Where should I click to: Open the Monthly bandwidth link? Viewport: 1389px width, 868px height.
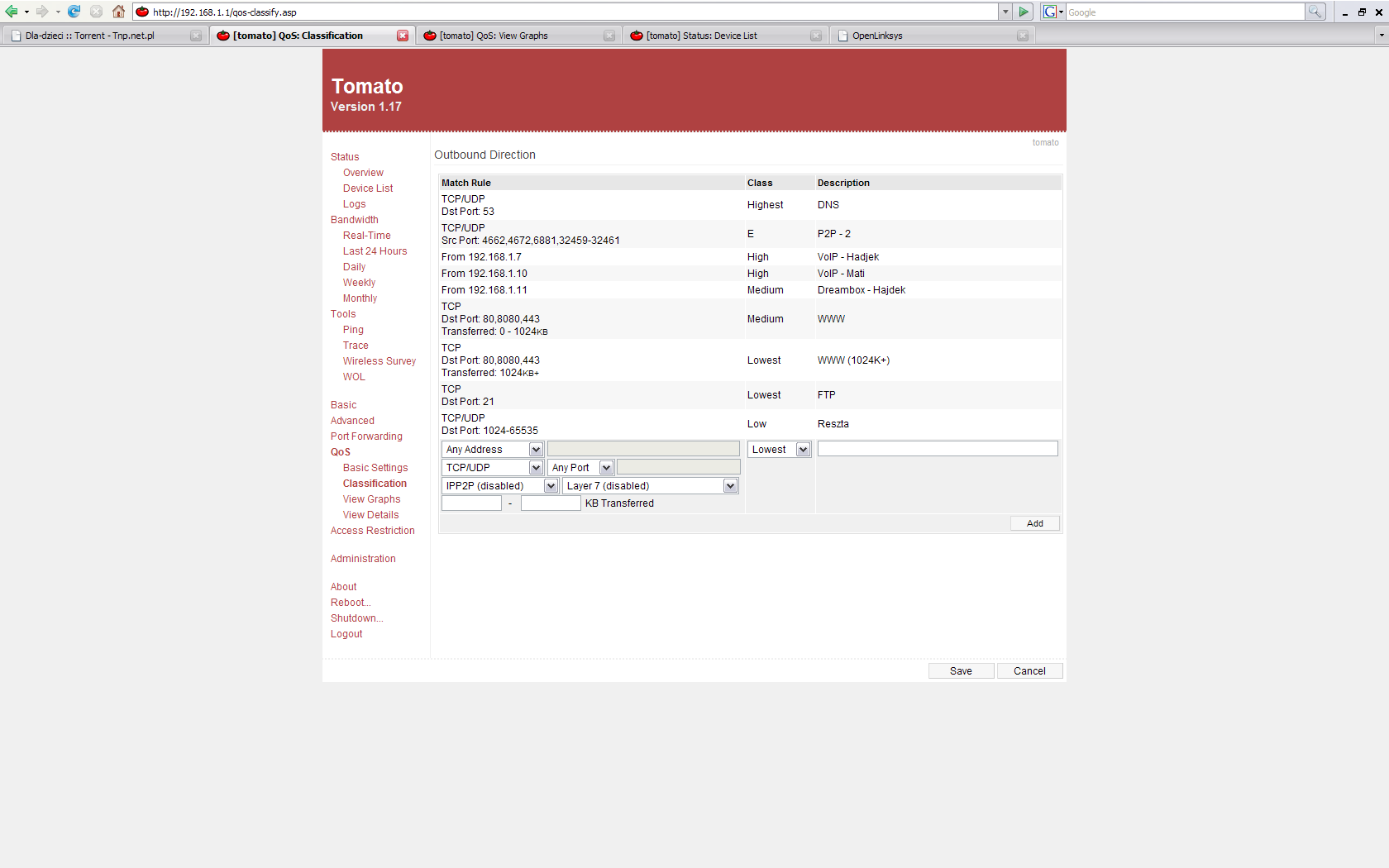360,298
